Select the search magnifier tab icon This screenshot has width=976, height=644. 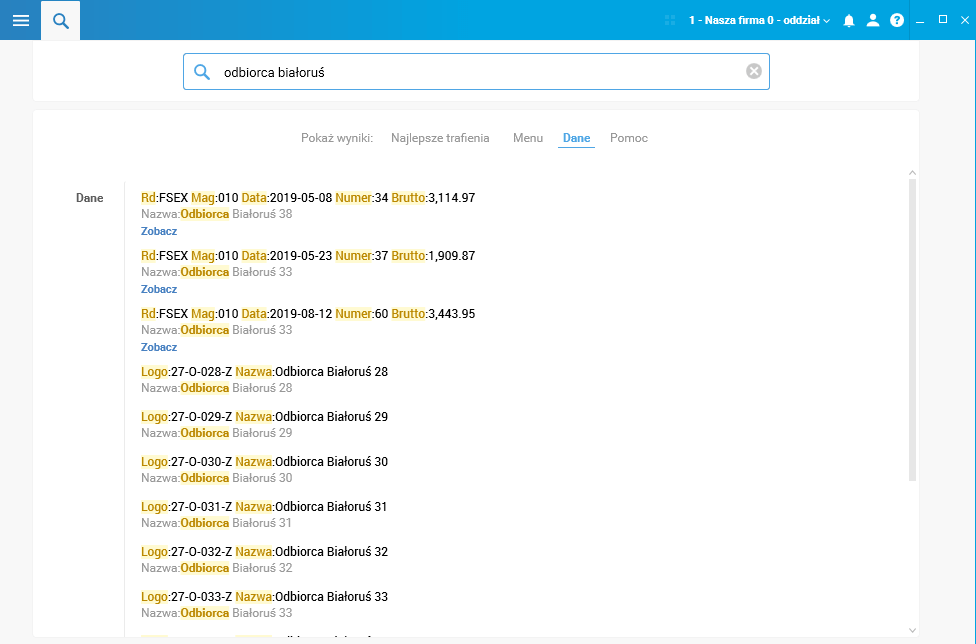[60, 21]
